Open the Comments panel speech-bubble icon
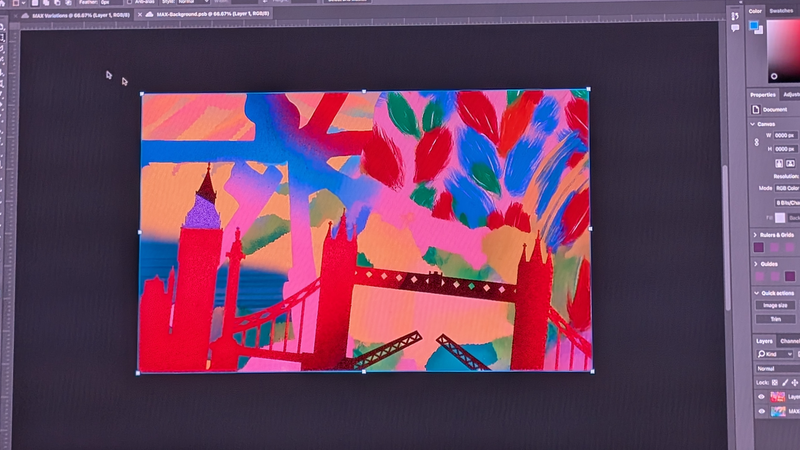800x450 pixels. click(x=735, y=29)
